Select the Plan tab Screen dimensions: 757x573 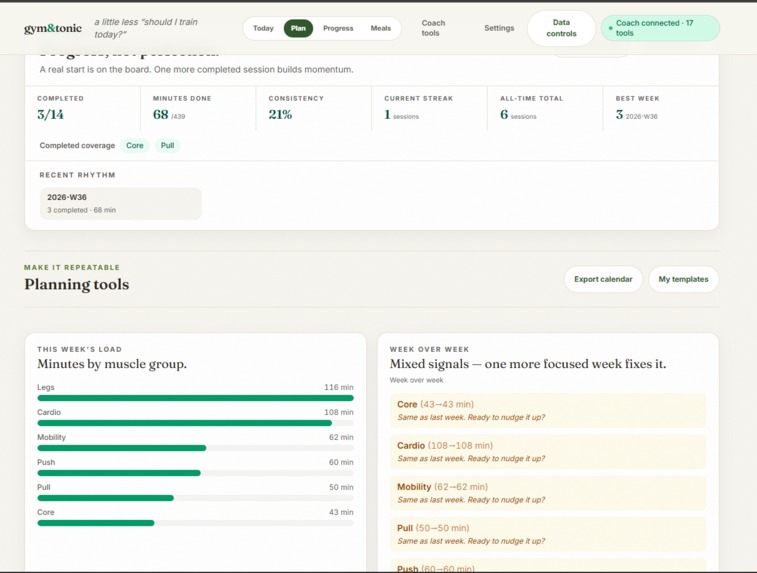click(x=298, y=28)
